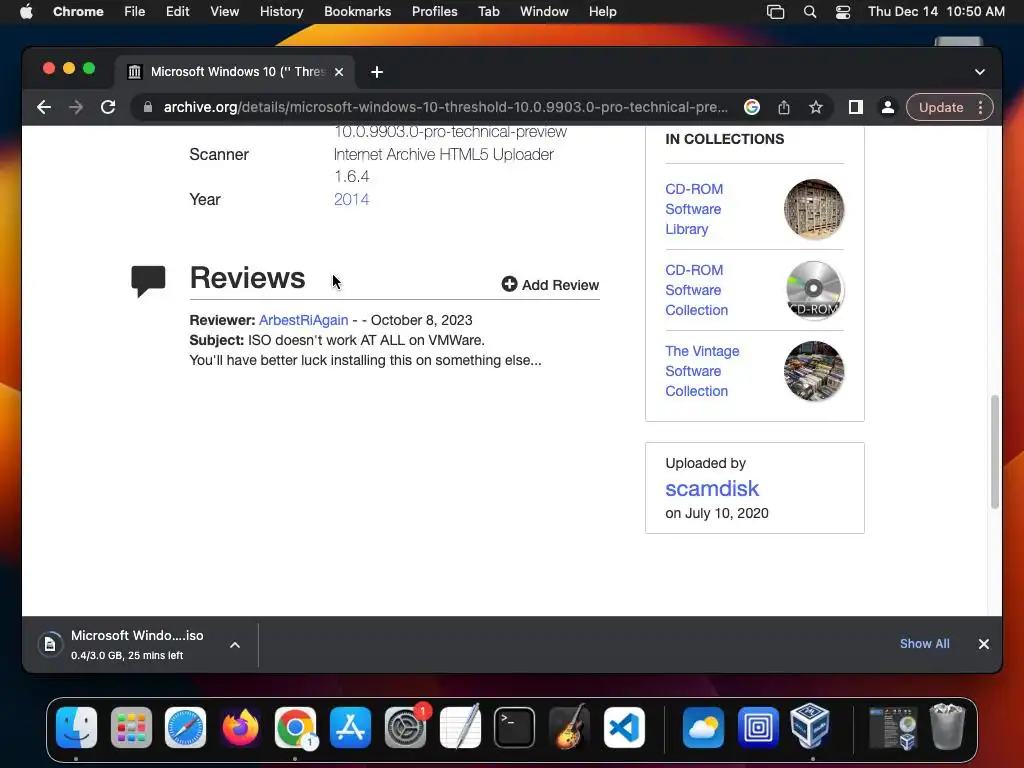
Task: Open the View menu
Action: (224, 11)
